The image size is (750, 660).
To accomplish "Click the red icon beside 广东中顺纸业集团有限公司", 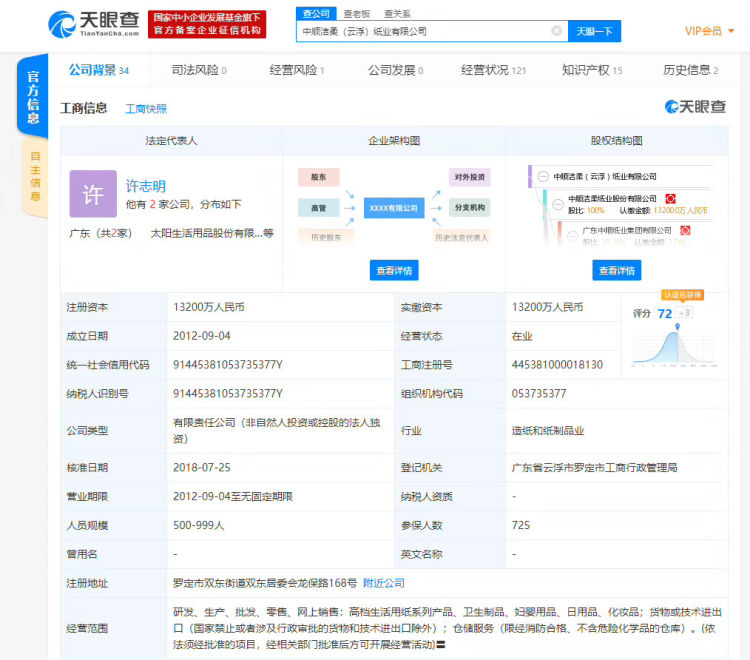I will pyautogui.click(x=685, y=231).
